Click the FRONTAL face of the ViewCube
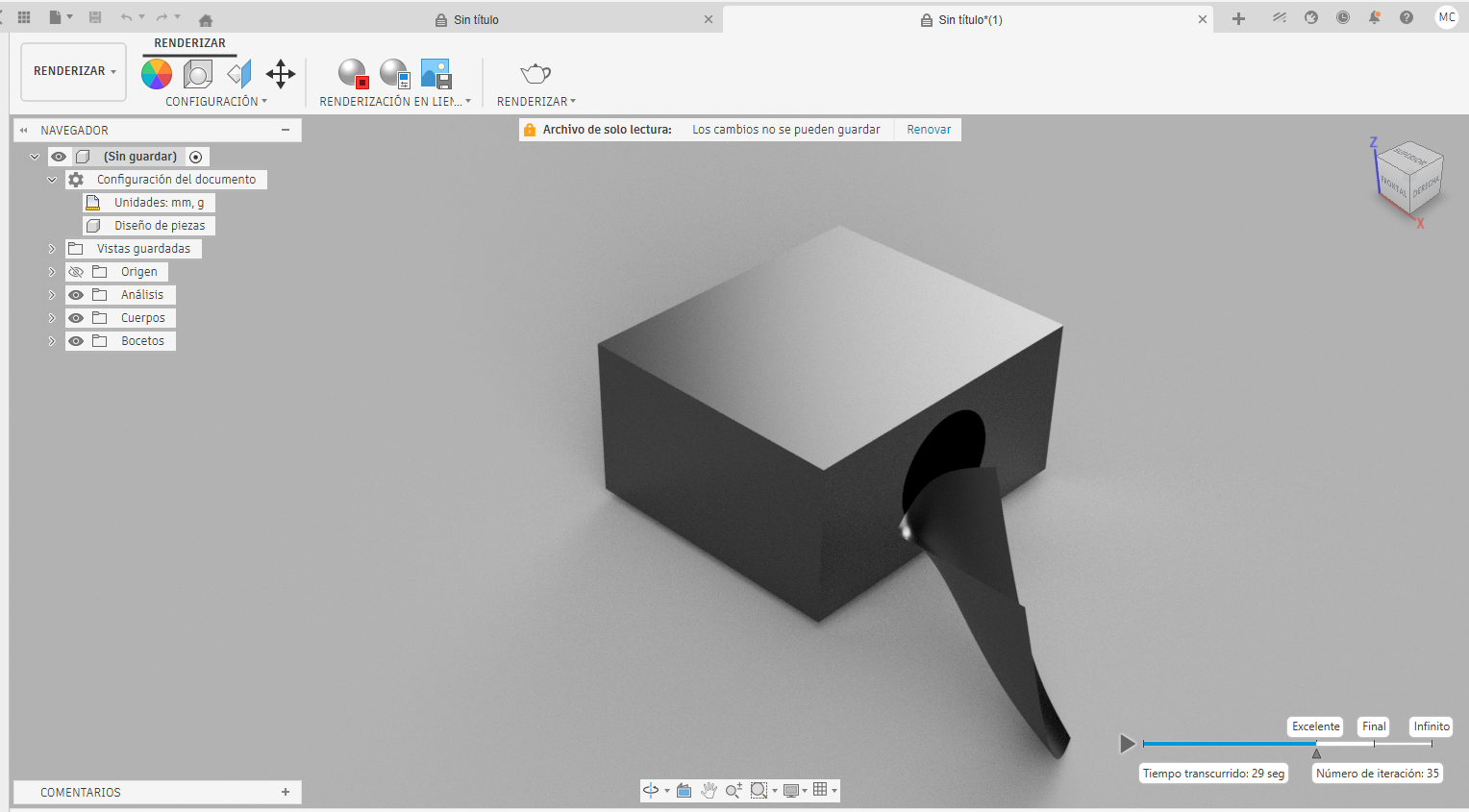Screen dimensions: 1469x812 tap(1394, 186)
